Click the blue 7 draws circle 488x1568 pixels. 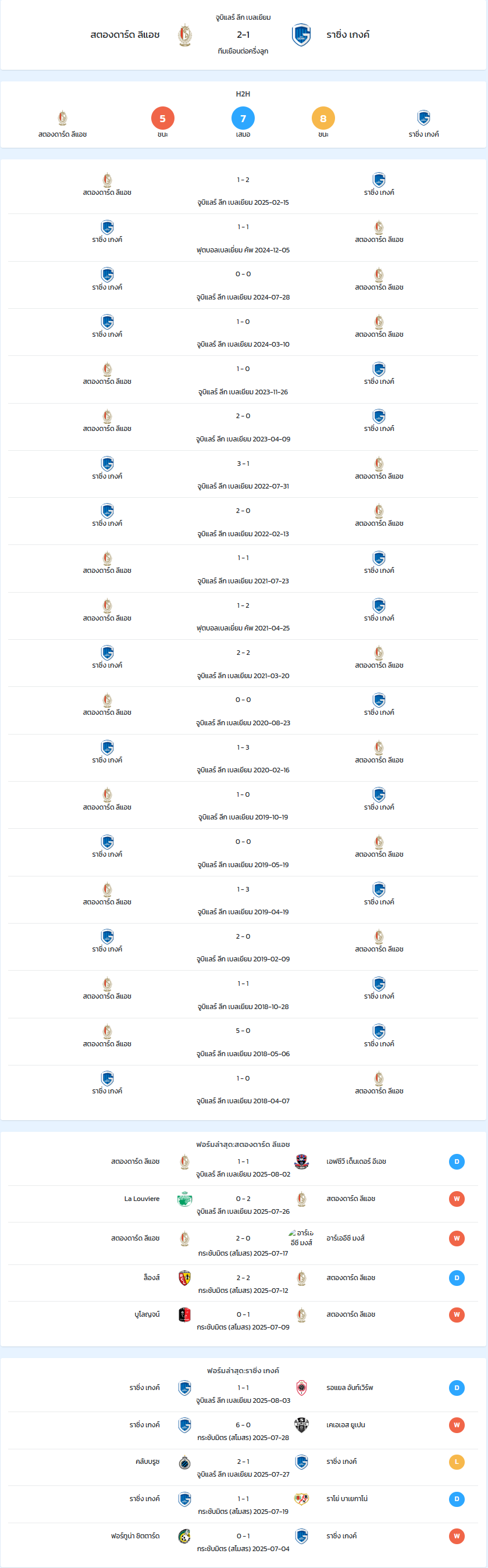(x=243, y=118)
